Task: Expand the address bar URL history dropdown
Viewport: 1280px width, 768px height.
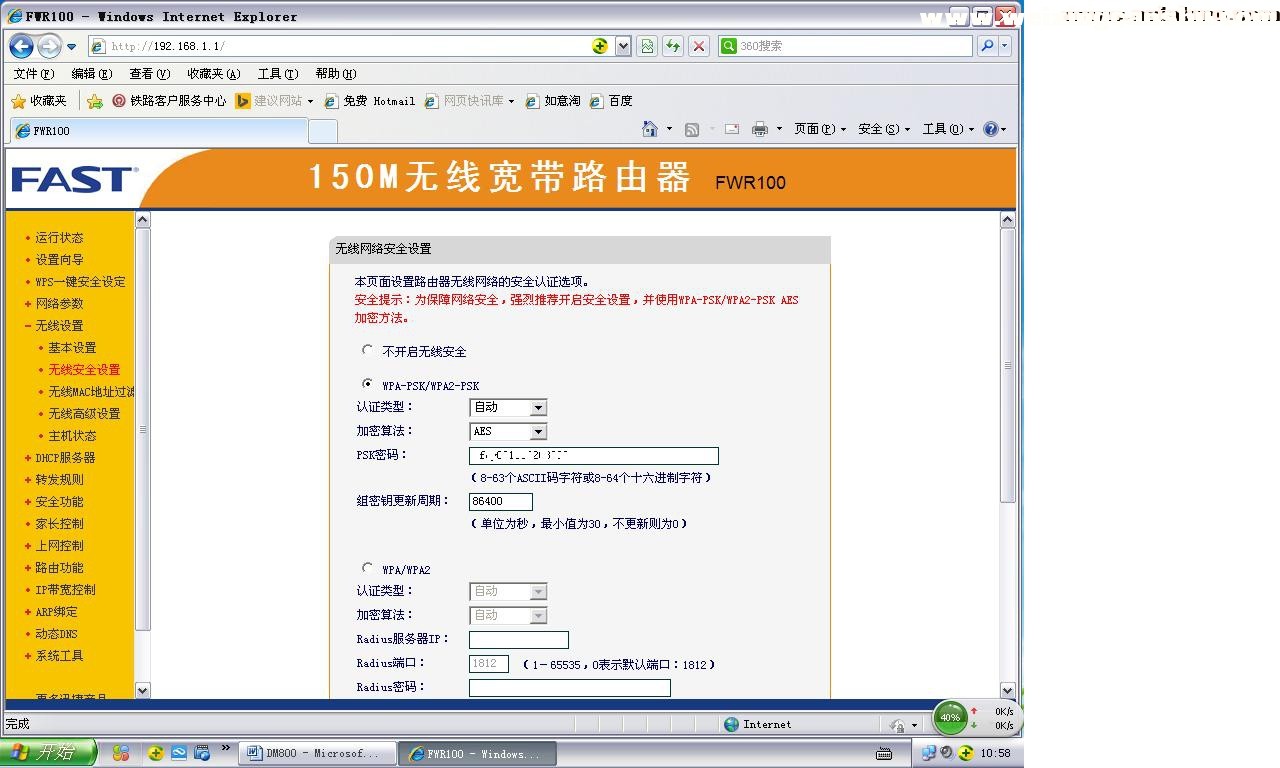Action: [623, 46]
